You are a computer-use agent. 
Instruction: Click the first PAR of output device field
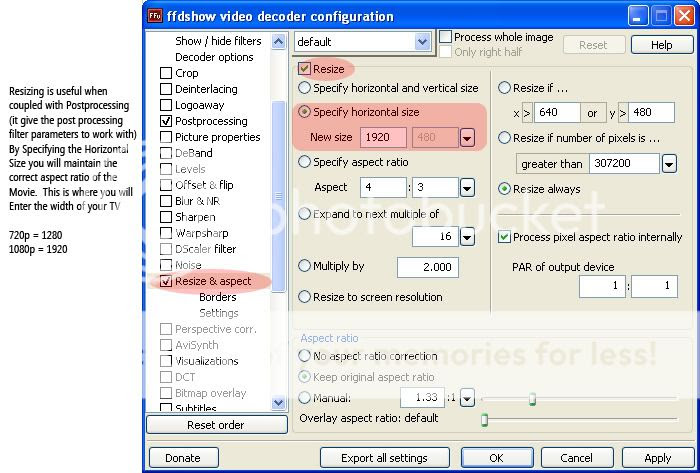pyautogui.click(x=602, y=286)
